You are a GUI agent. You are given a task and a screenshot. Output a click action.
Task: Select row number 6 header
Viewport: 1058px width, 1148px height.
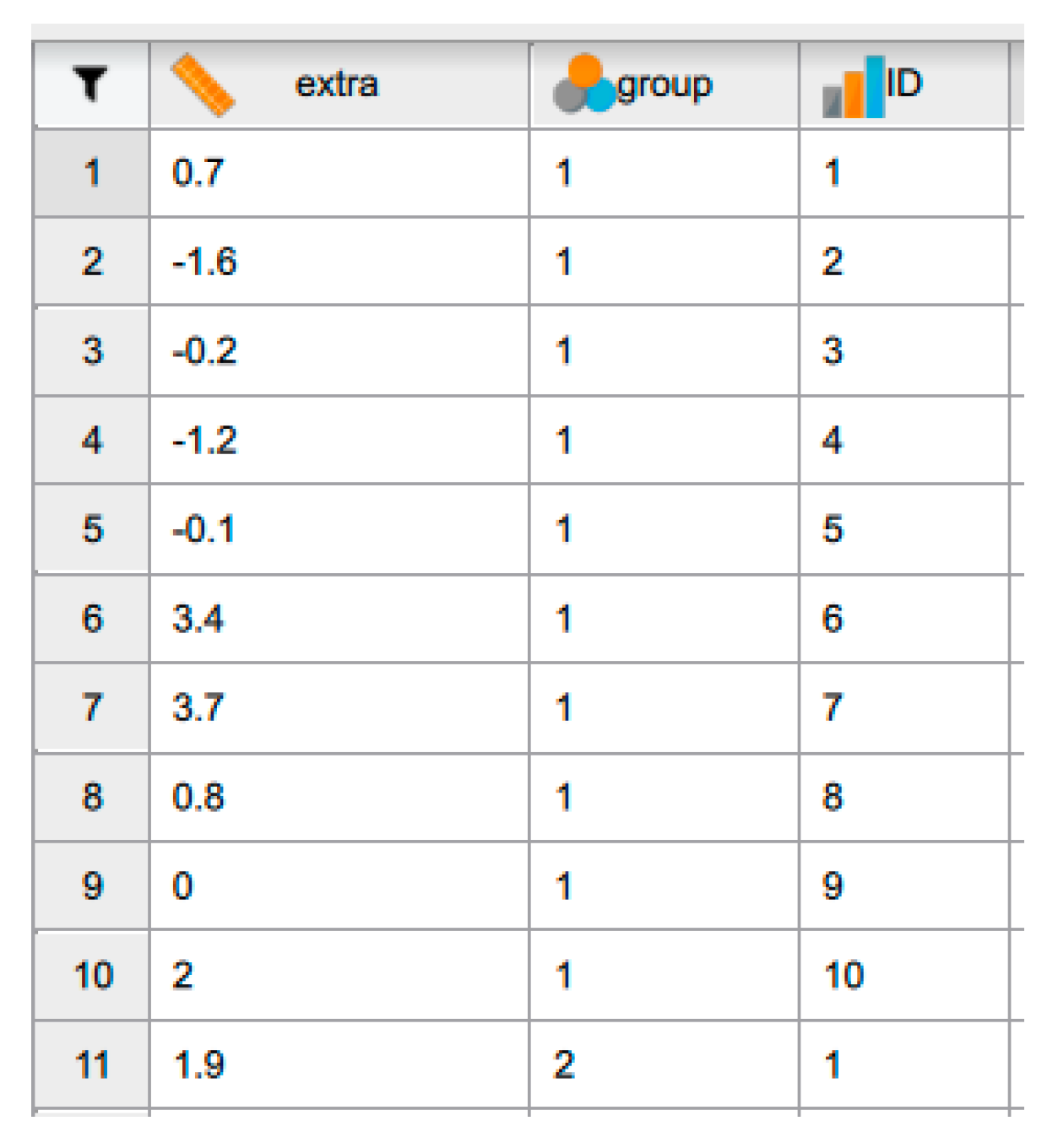92,619
